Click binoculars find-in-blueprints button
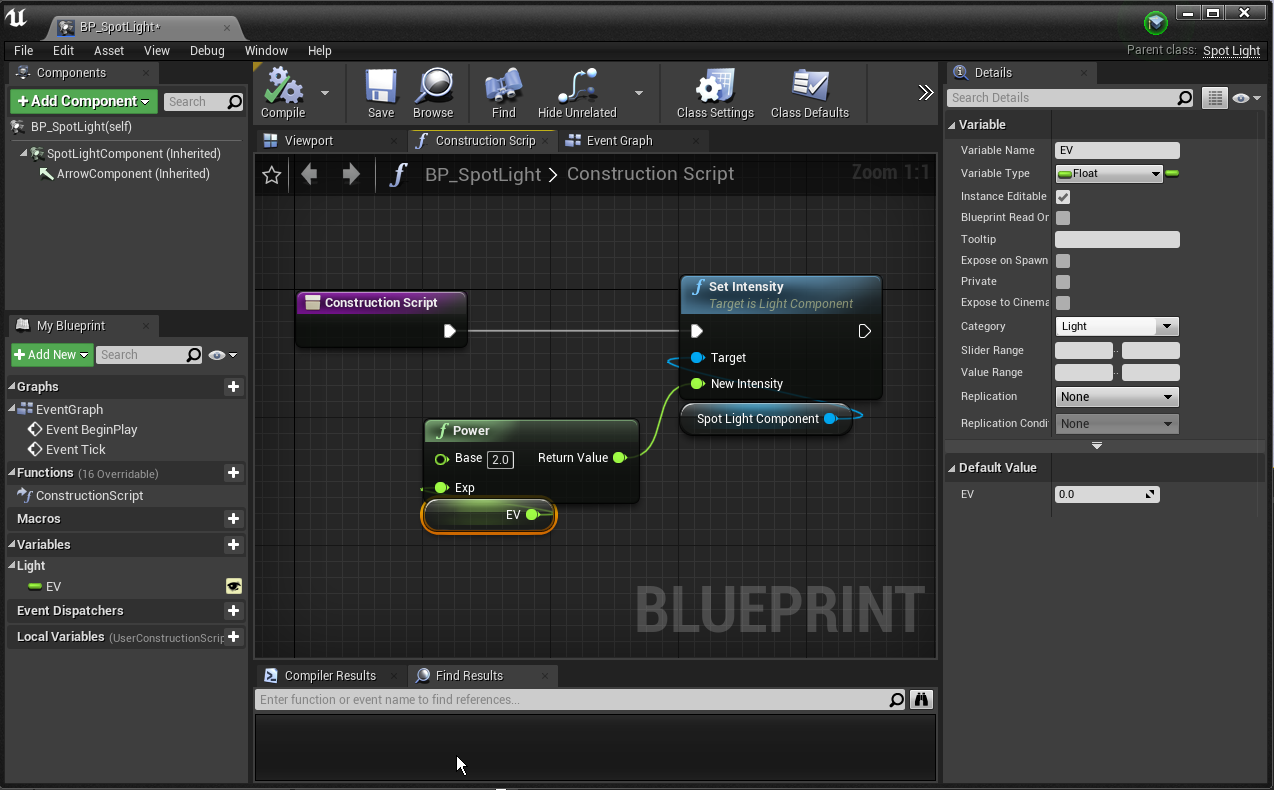Viewport: 1274px width, 790px height. pyautogui.click(x=922, y=700)
